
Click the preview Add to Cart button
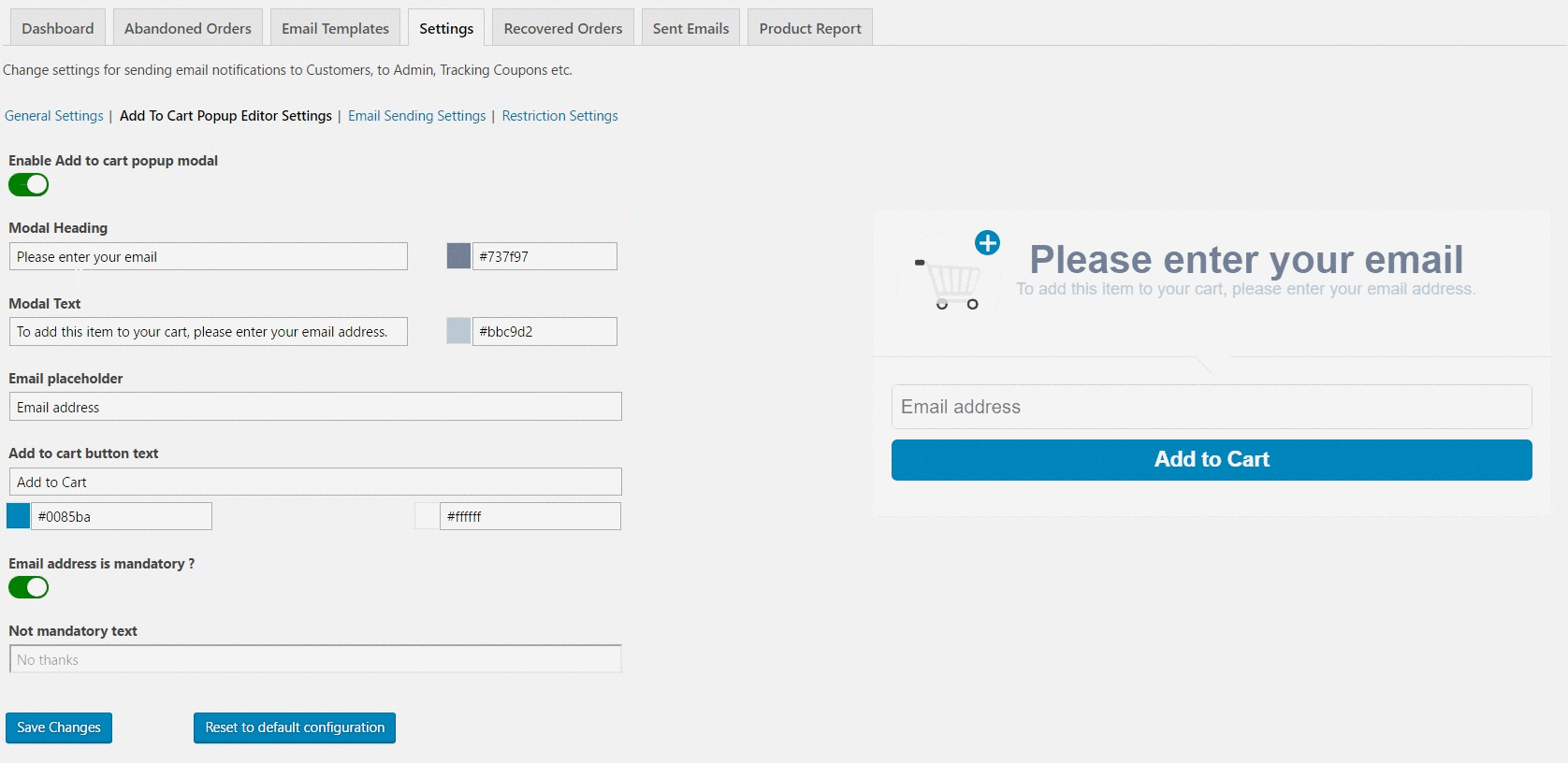pos(1212,460)
